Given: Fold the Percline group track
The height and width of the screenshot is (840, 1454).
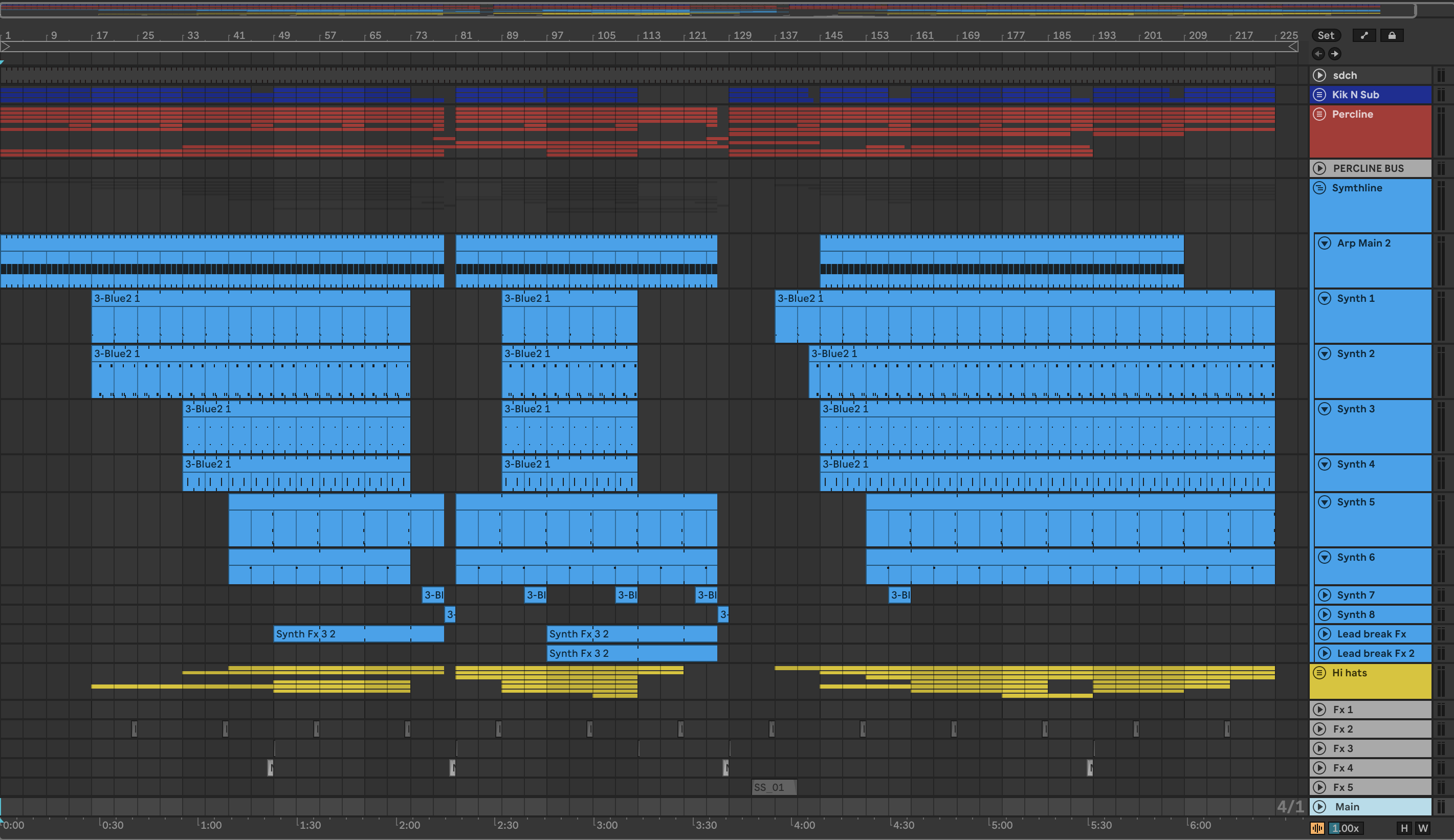Looking at the screenshot, I should (x=1319, y=114).
